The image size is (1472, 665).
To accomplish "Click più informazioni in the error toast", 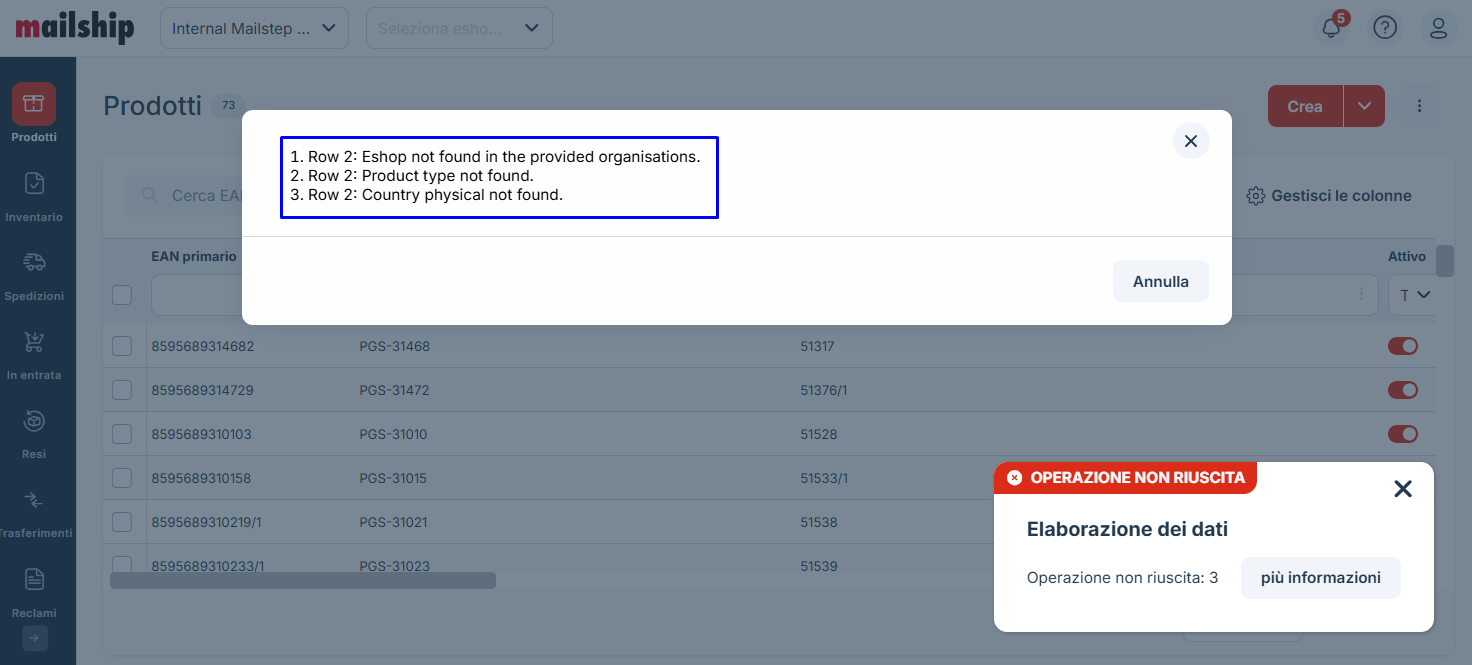I will 1320,578.
